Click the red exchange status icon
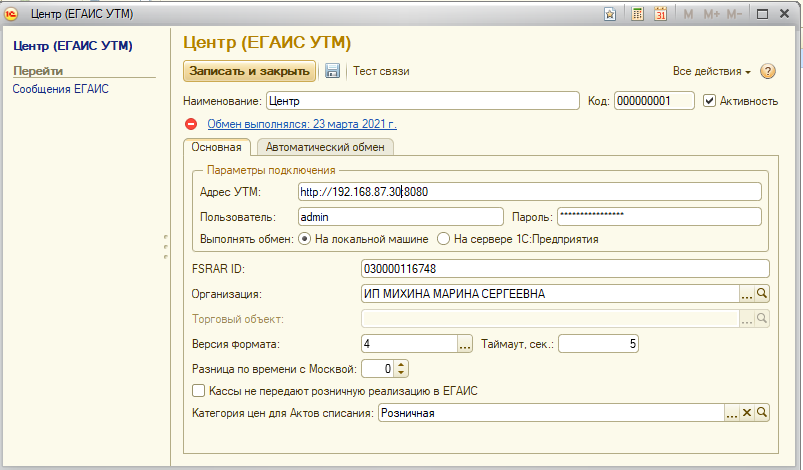 click(191, 124)
